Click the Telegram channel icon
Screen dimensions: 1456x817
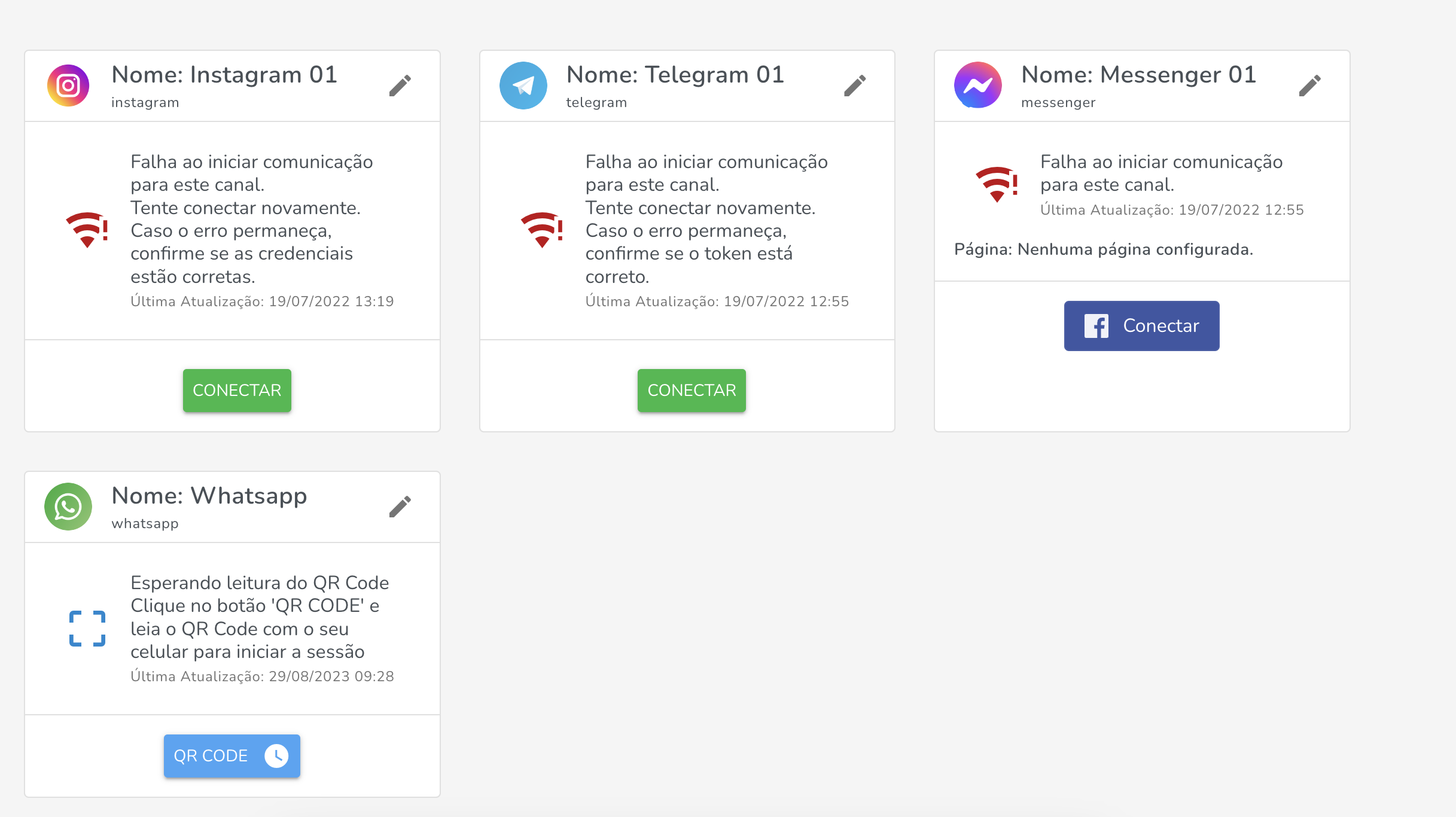click(523, 85)
